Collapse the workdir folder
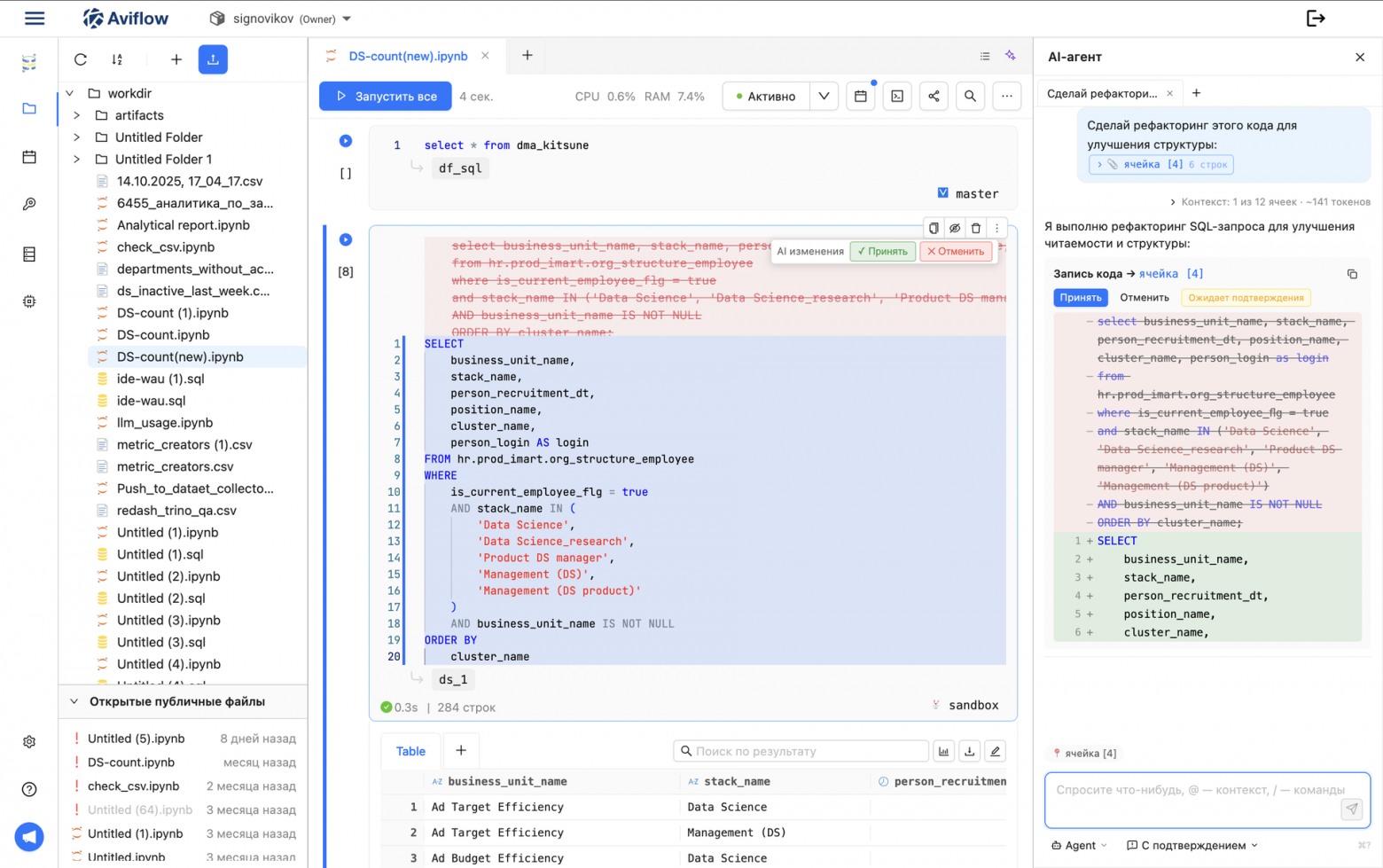Screen dimensions: 1383x868 (x=70, y=93)
